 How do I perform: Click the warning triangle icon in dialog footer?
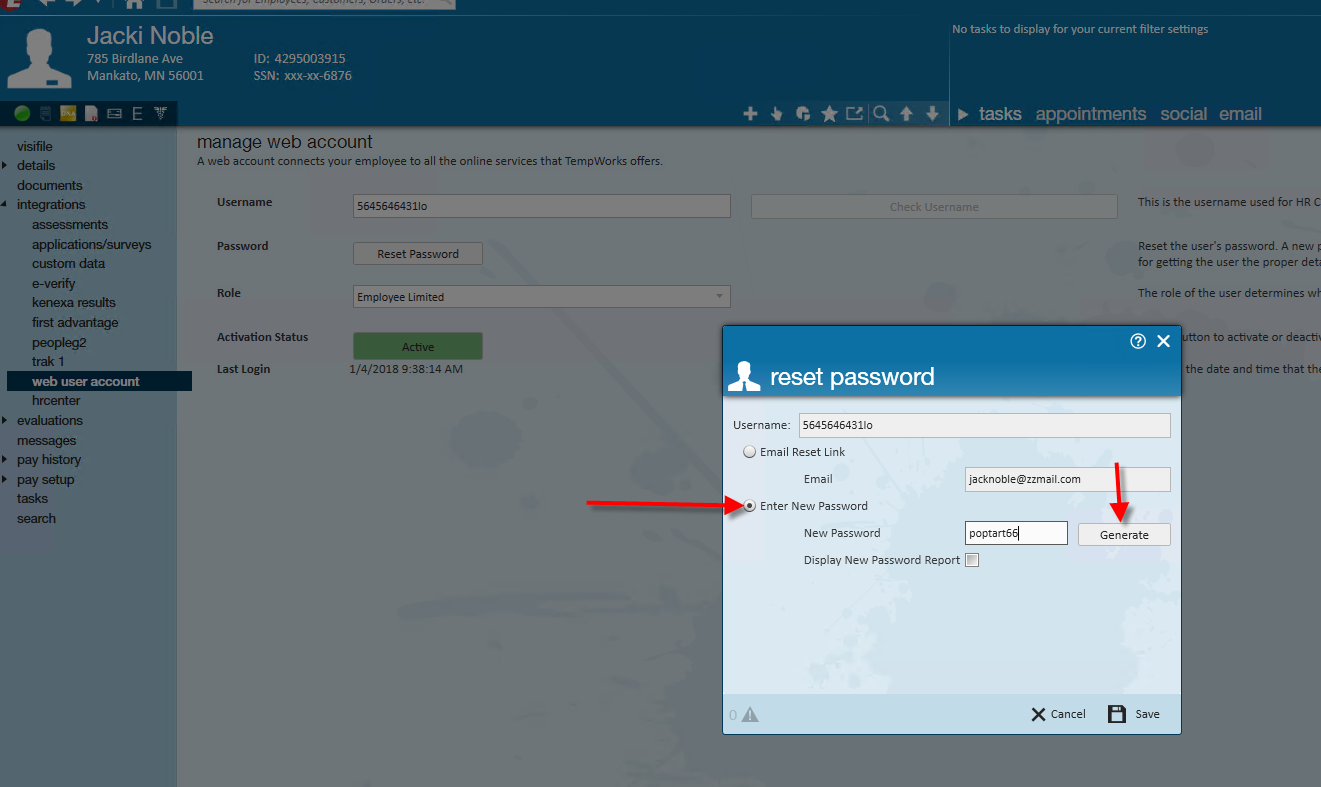[750, 714]
